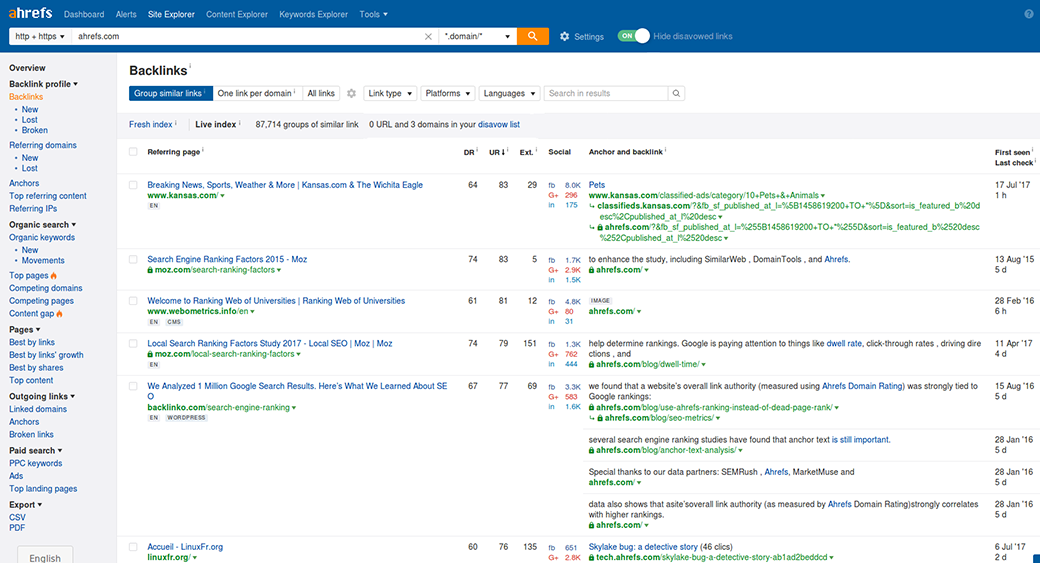Open Settings via the gear icon
Image resolution: width=1040 pixels, height=563 pixels.
tap(565, 36)
